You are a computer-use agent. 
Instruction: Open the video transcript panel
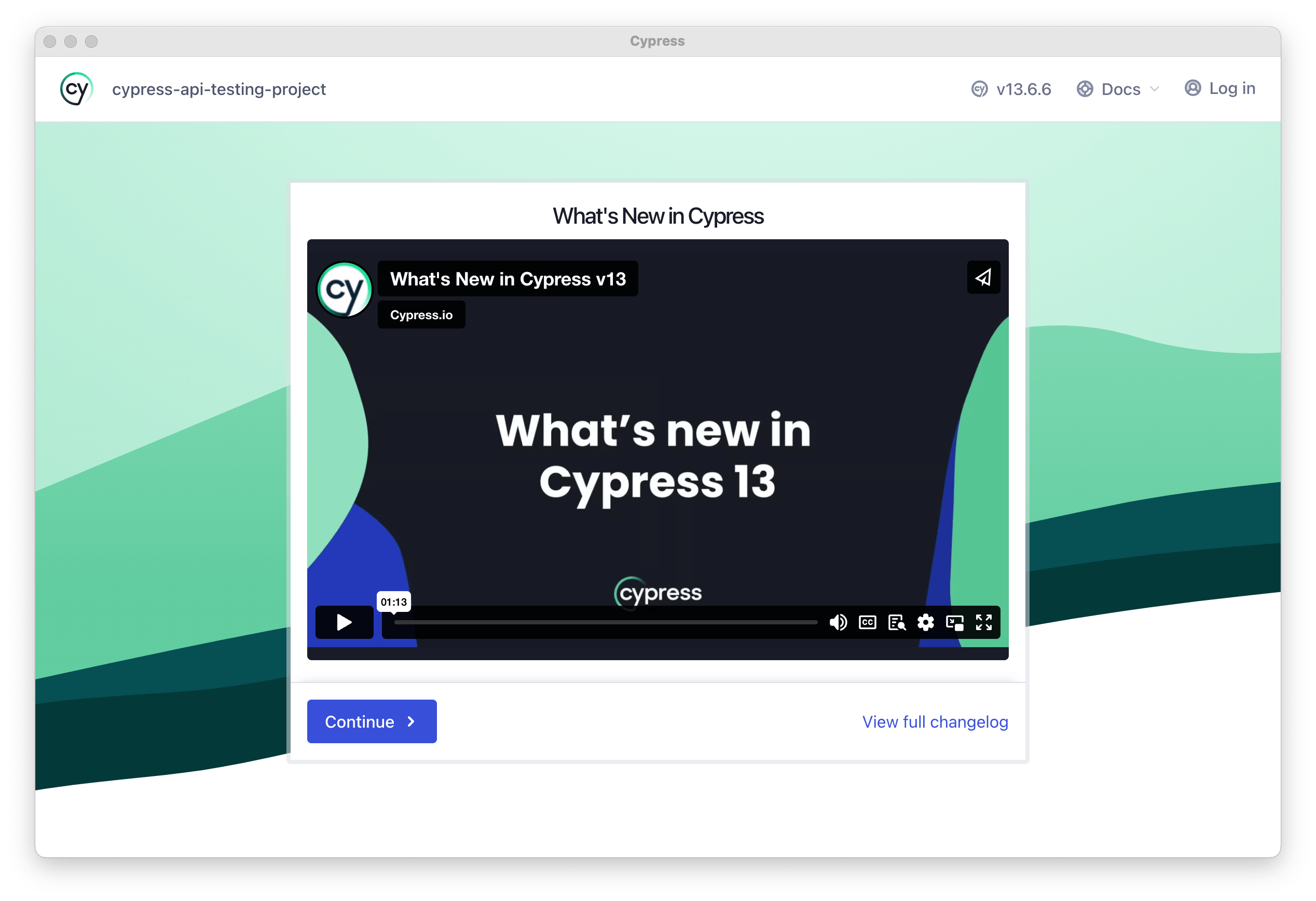[897, 622]
